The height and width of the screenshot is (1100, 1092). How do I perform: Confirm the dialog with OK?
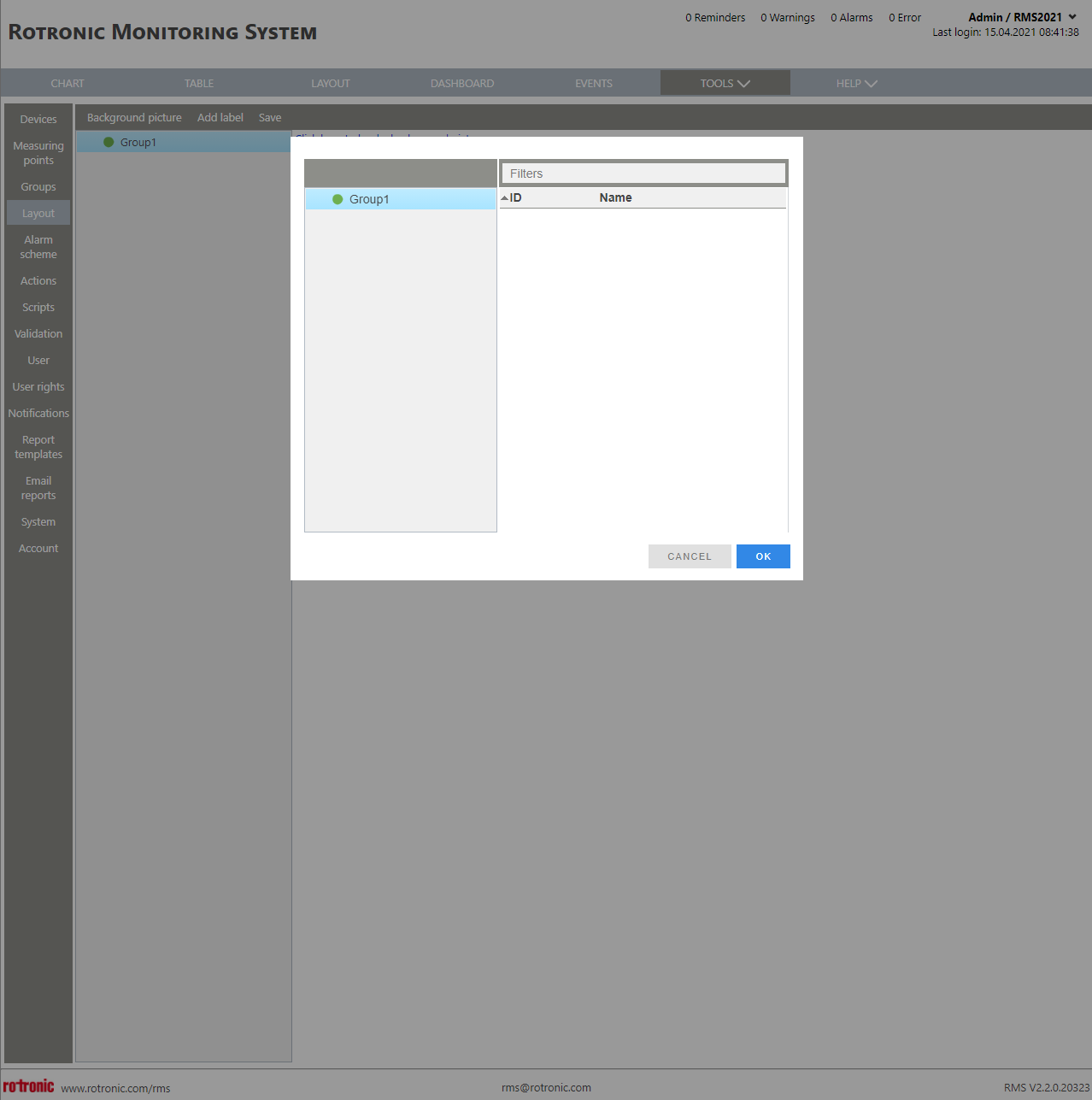click(x=763, y=556)
